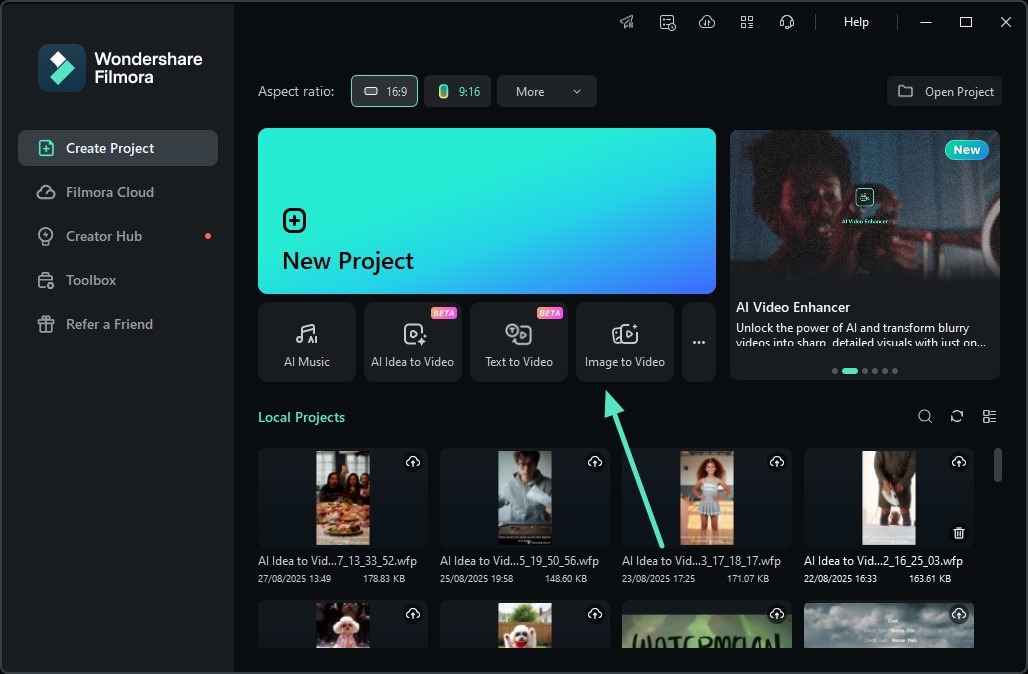Screen dimensions: 1028x674
Task: Open the cloud download icon in title bar
Action: click(x=707, y=22)
